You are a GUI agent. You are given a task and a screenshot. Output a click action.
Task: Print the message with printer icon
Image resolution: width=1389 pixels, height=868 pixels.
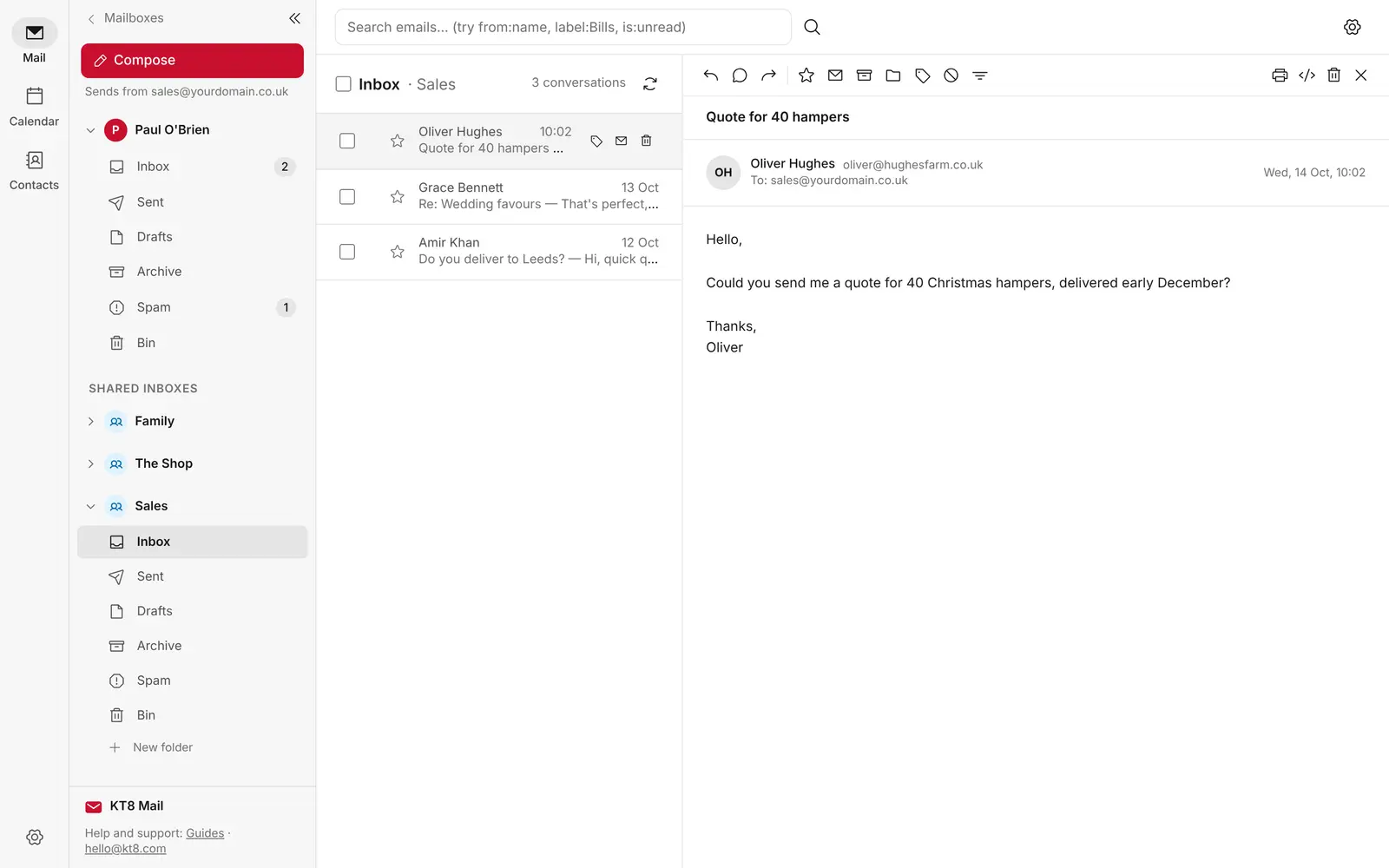(1280, 76)
